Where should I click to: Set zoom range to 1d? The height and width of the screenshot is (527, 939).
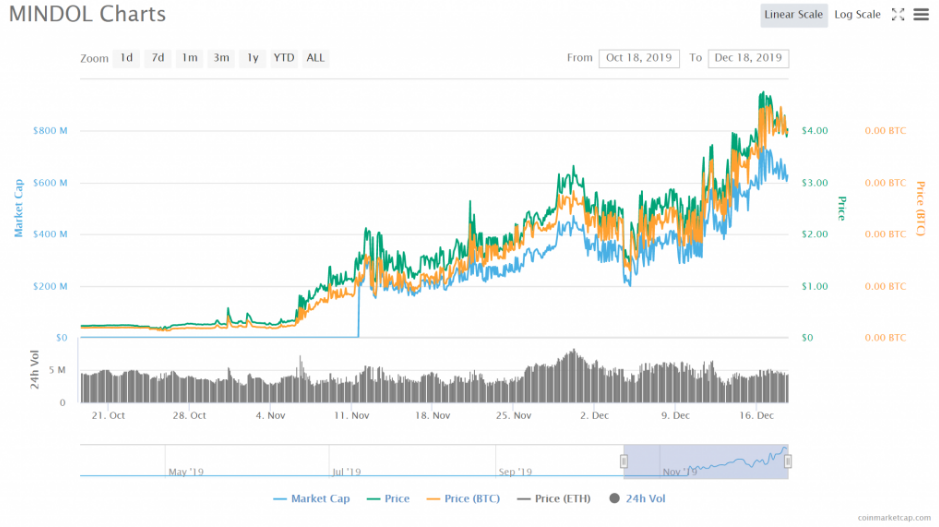tap(126, 58)
